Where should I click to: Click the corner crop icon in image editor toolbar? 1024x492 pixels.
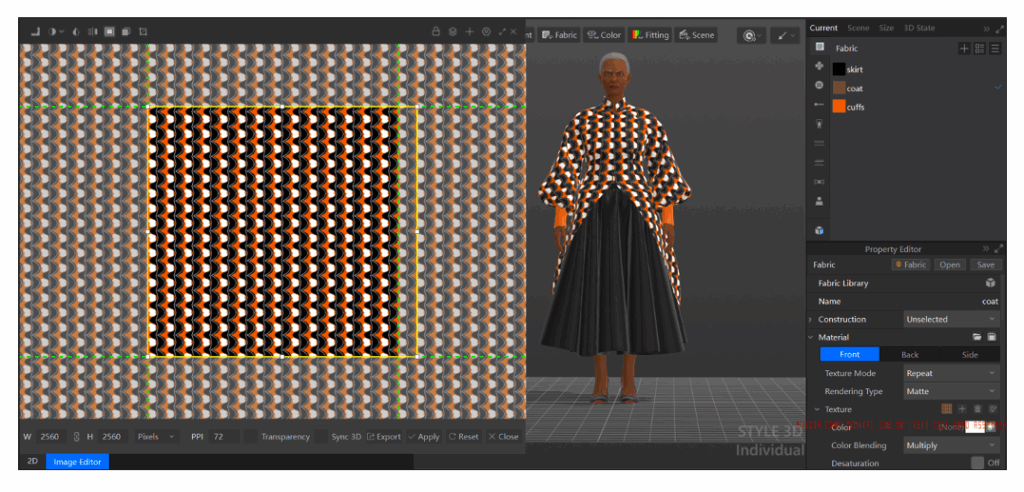tap(35, 31)
